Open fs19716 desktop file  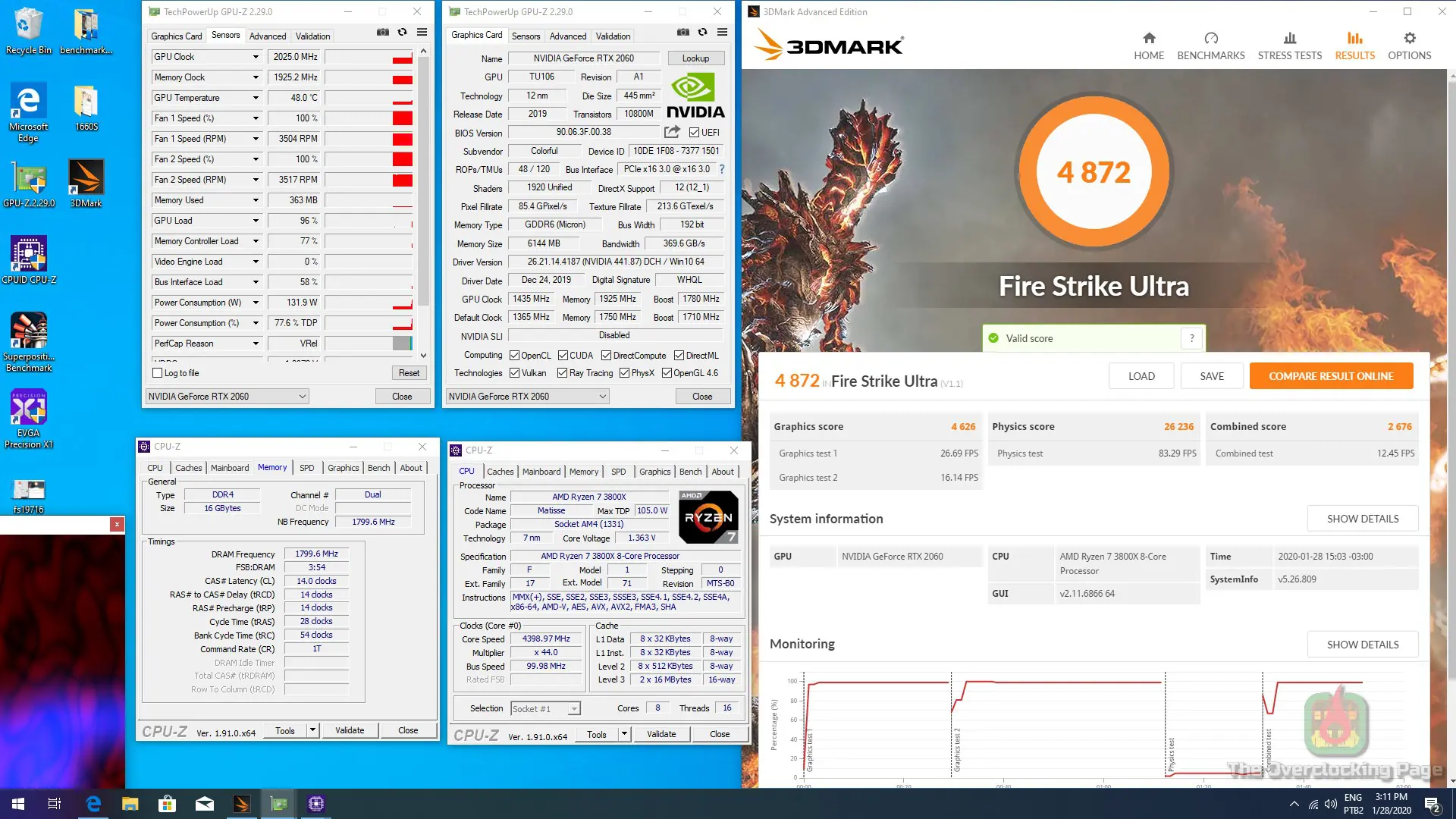(x=29, y=495)
